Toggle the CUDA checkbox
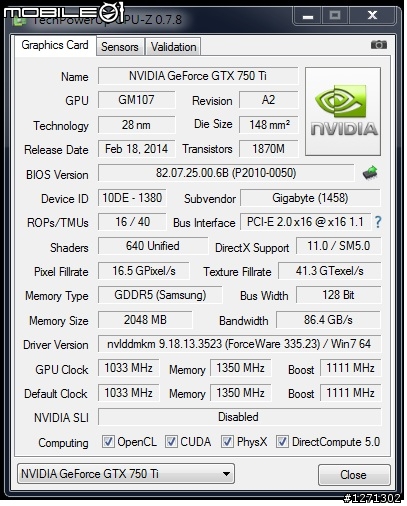 171,442
